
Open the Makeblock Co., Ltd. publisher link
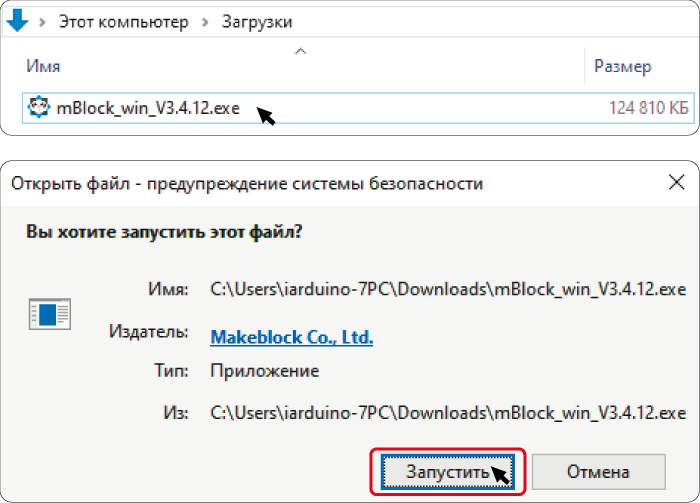click(292, 337)
